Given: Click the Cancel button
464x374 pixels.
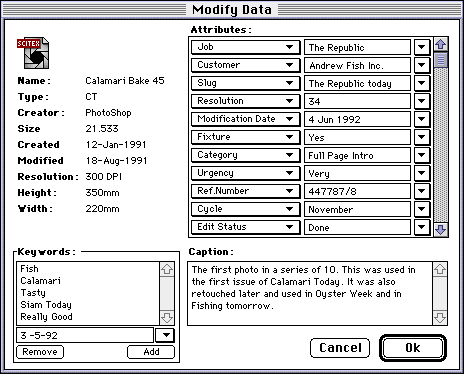Looking at the screenshot, I should click(340, 348).
